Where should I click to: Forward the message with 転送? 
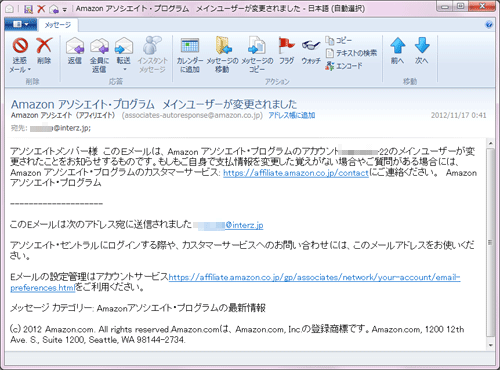coord(124,50)
